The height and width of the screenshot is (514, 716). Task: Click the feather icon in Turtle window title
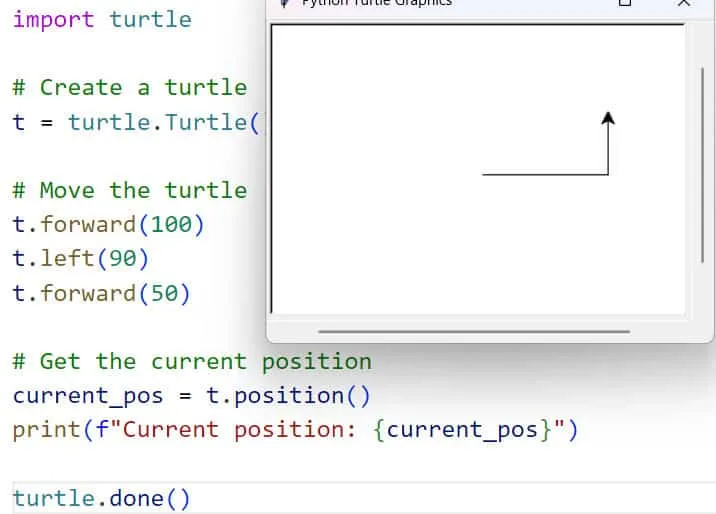pyautogui.click(x=285, y=3)
